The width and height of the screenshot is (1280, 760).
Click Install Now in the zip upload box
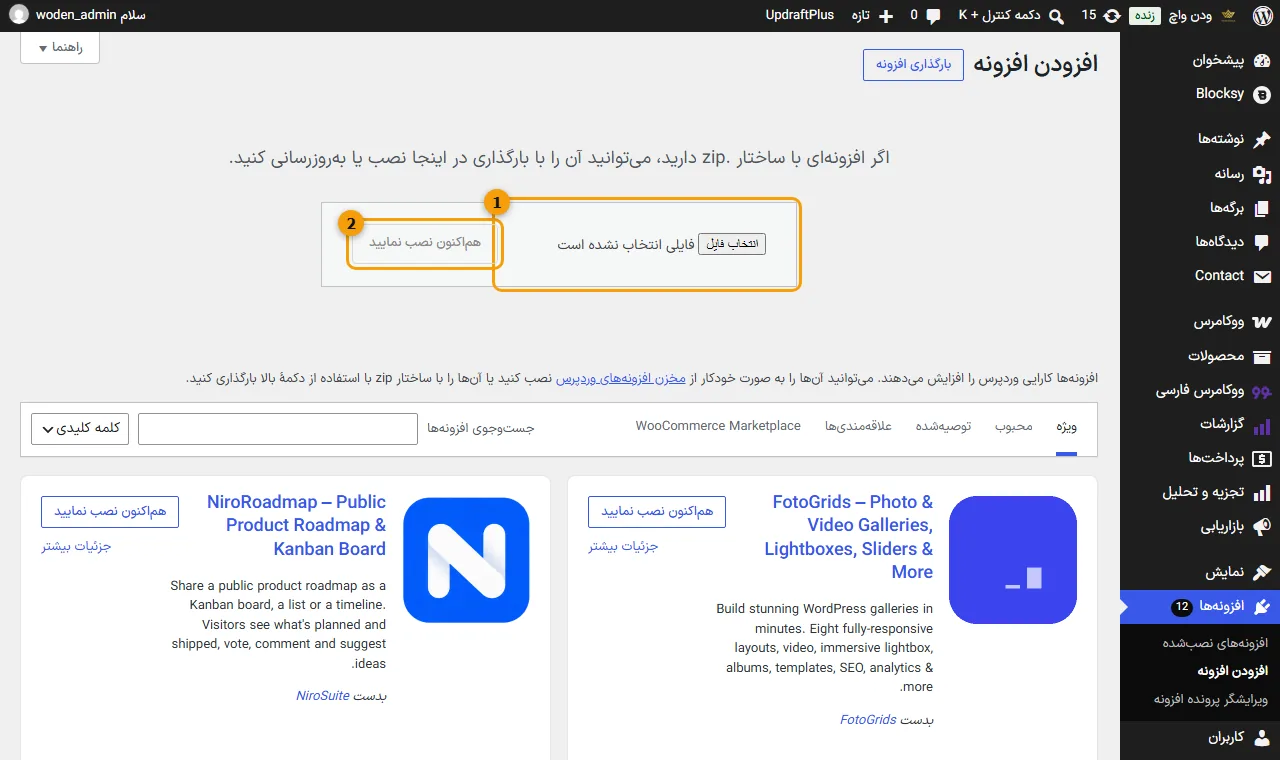tap(425, 243)
